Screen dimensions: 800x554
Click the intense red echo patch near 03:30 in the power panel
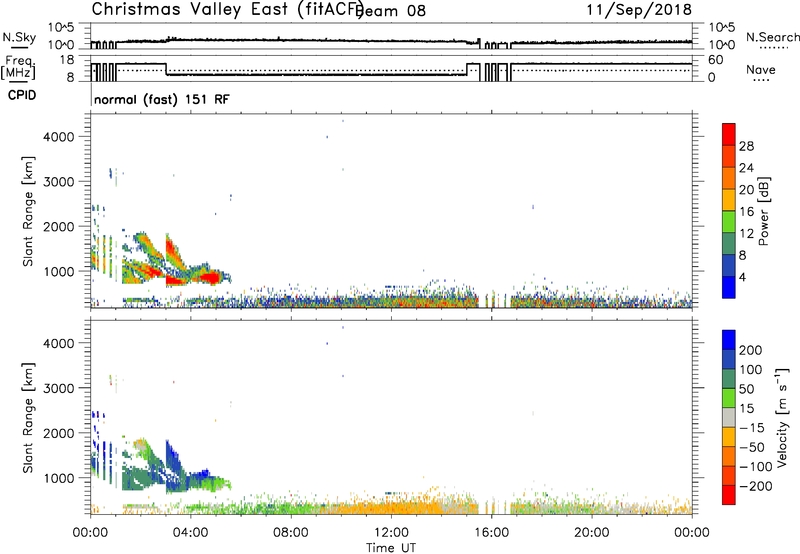coord(176,280)
